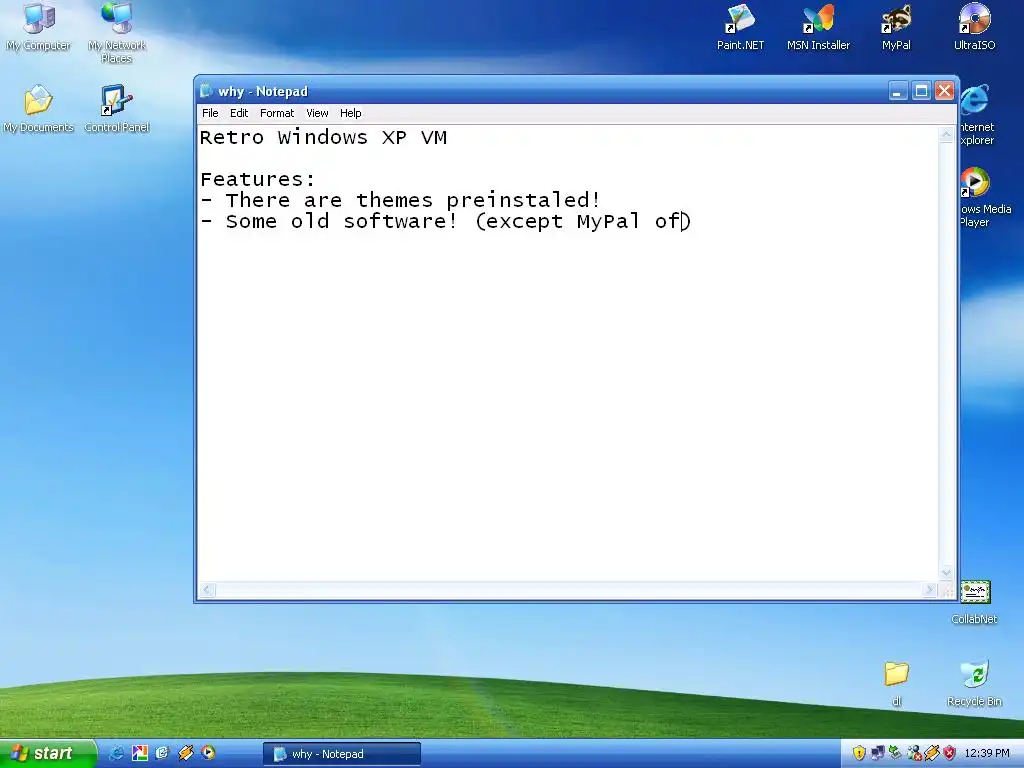Click the vertical scrollbar down arrow

click(946, 573)
